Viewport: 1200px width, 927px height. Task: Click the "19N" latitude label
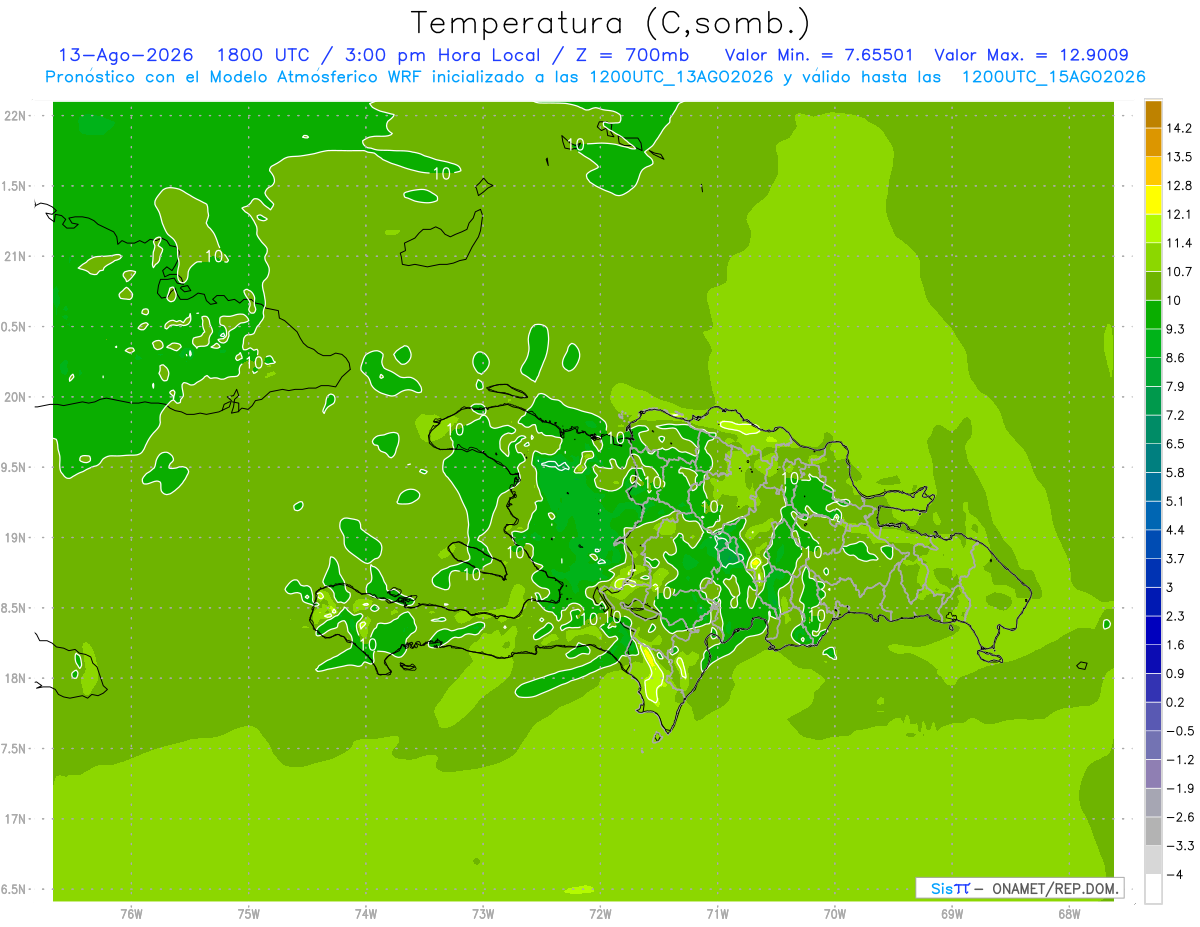[x=16, y=538]
